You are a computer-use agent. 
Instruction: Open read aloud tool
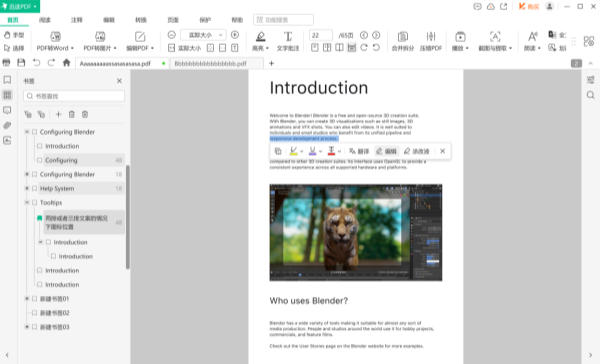pyautogui.click(x=532, y=41)
